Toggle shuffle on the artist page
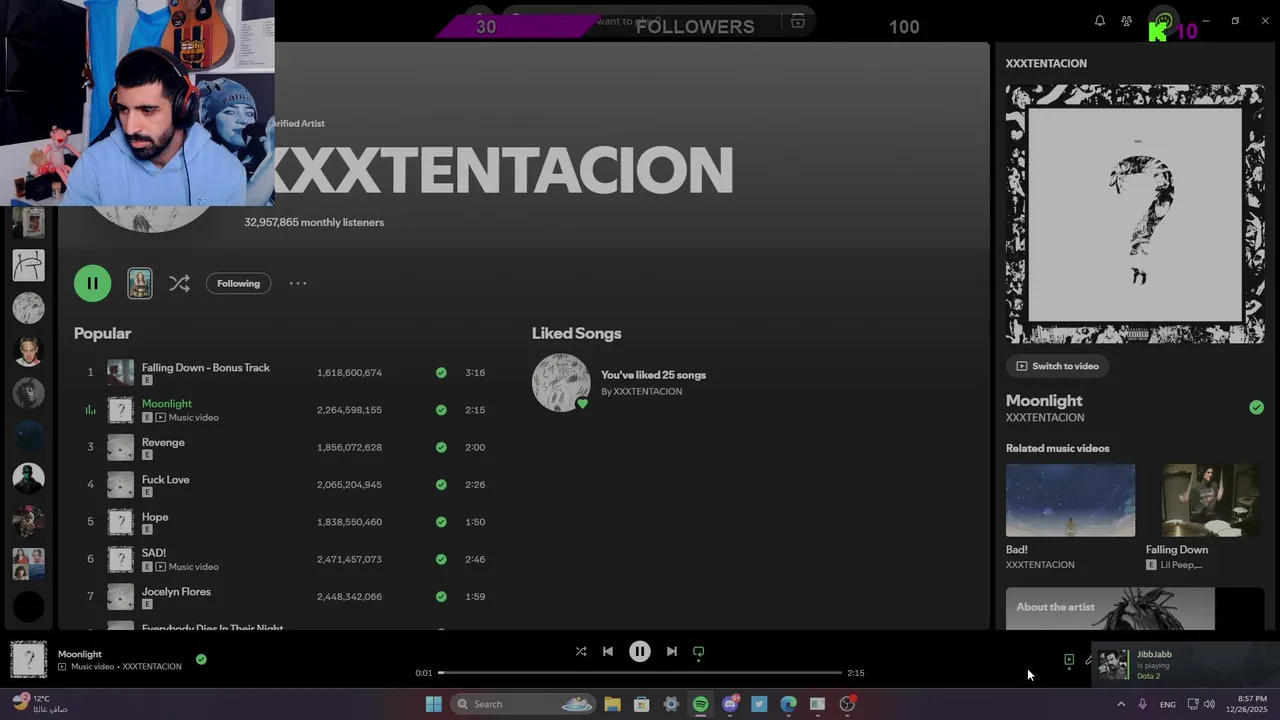This screenshot has height=720, width=1280. 179,283
